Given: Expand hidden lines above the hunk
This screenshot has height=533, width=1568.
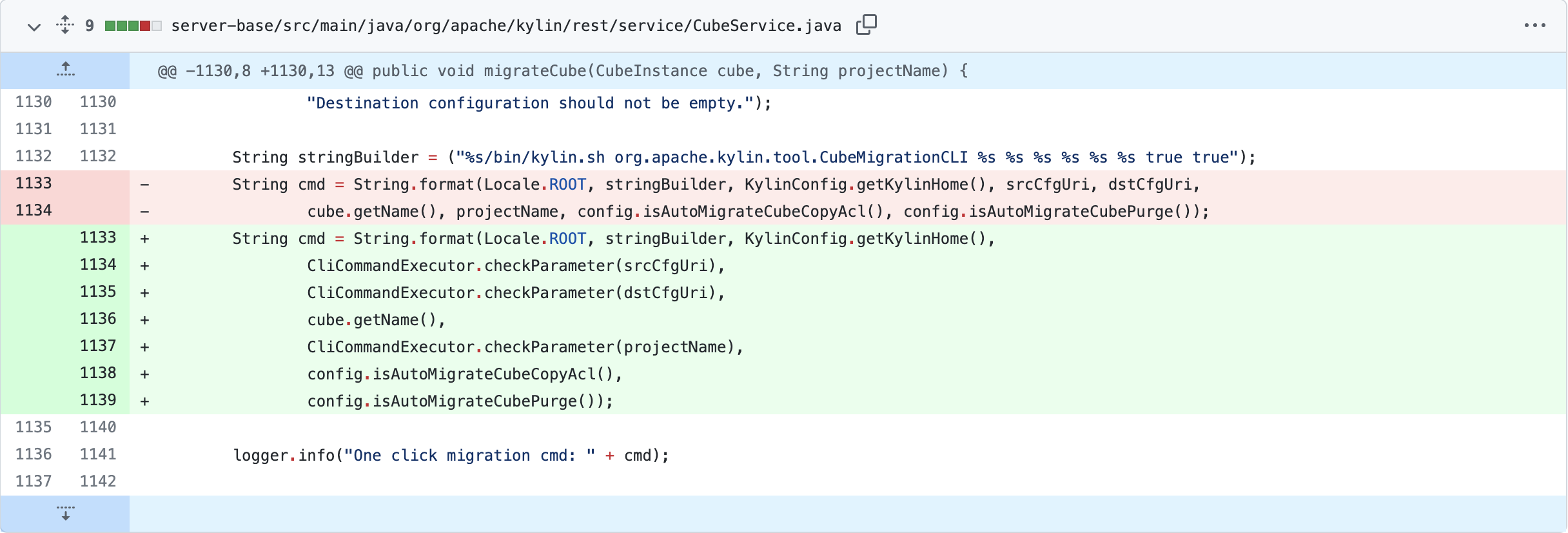Looking at the screenshot, I should click(x=65, y=70).
